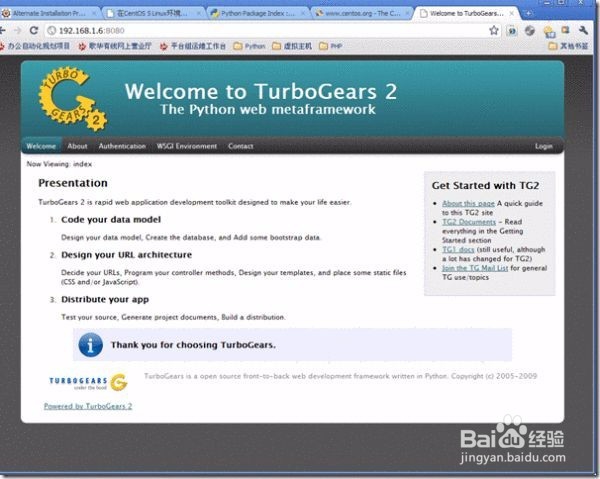Open the 'About this page' link
This screenshot has width=600, height=479.
click(468, 203)
